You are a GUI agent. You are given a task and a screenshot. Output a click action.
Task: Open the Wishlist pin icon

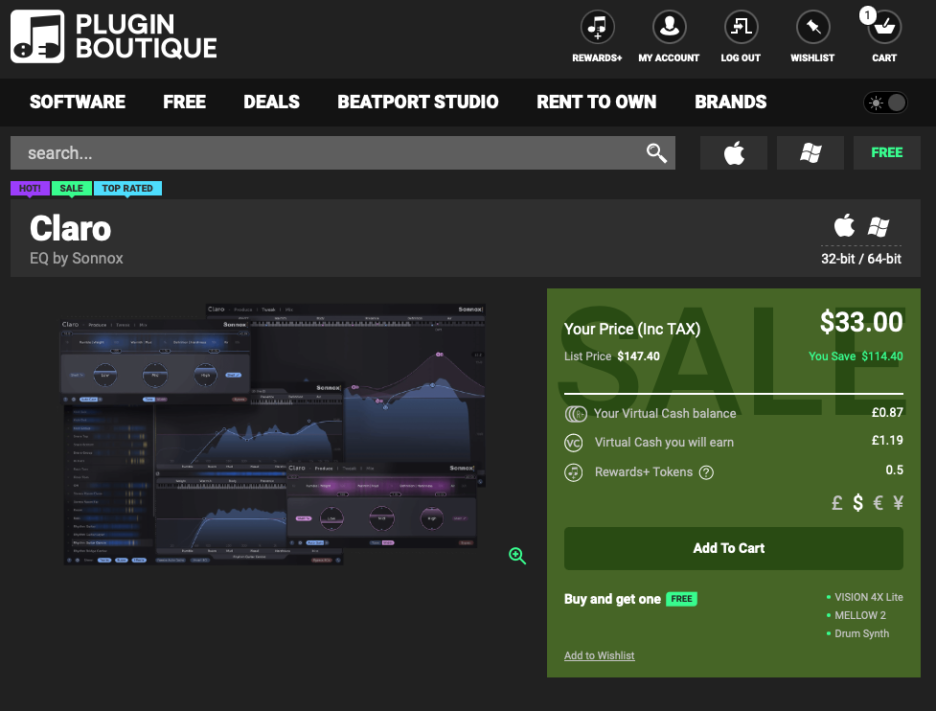coord(812,27)
